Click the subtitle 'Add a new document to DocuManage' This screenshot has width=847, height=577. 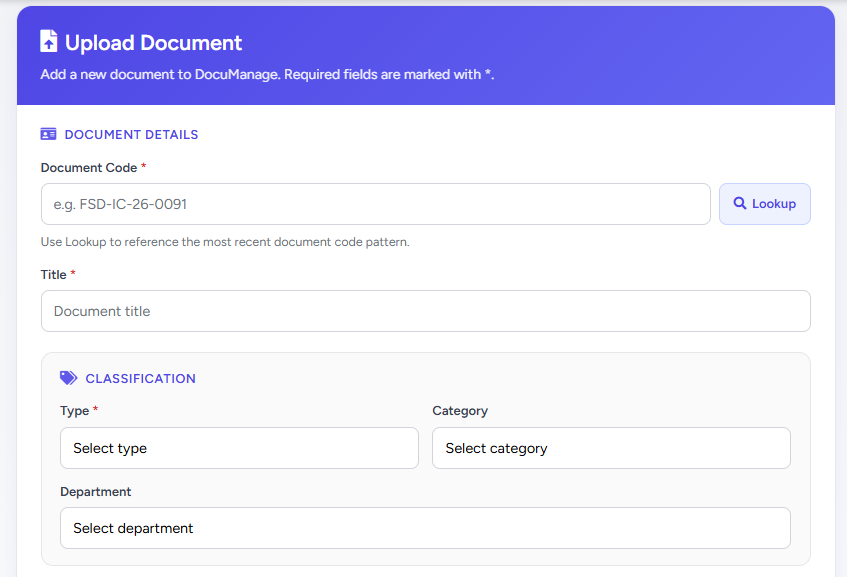[x=267, y=74]
